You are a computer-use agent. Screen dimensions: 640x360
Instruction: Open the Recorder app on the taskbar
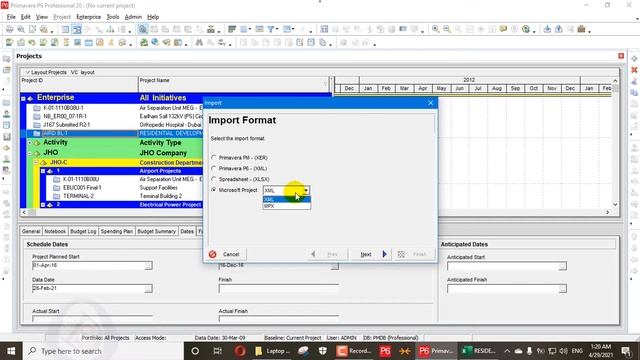(x=353, y=351)
